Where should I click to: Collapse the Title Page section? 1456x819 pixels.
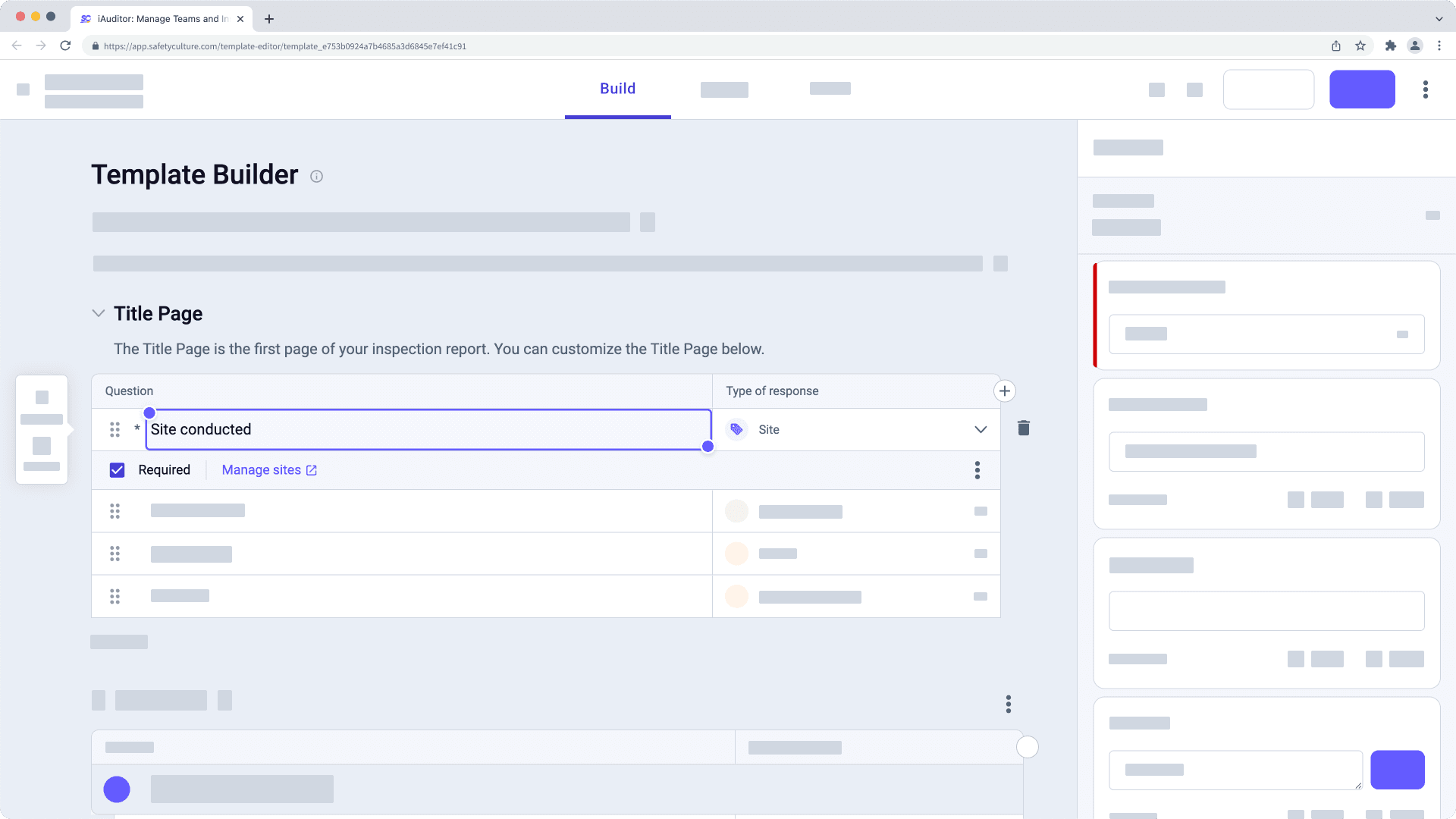(98, 312)
